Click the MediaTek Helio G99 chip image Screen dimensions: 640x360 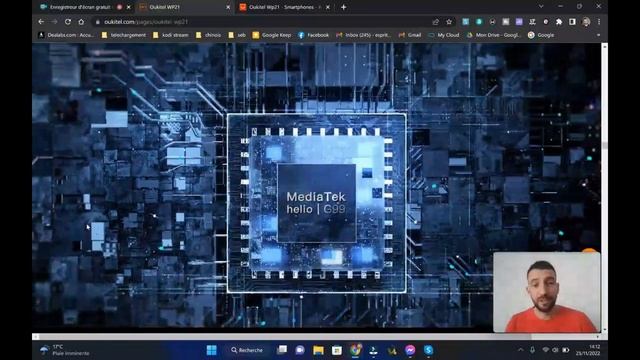tap(317, 203)
